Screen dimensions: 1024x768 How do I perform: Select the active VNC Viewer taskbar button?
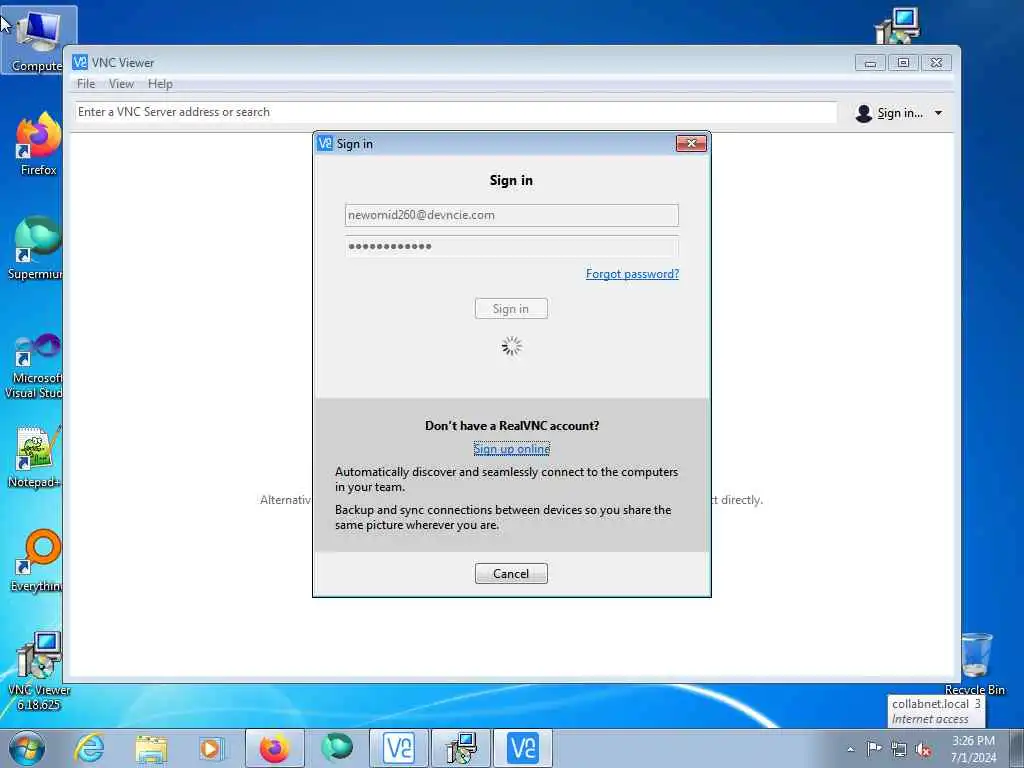(x=523, y=748)
